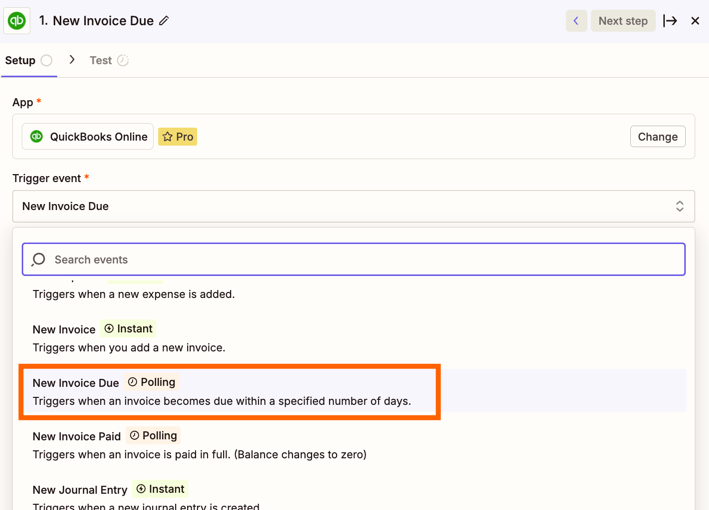Click the chevron between Setup and Test
Viewport: 709px width, 510px height.
72,60
